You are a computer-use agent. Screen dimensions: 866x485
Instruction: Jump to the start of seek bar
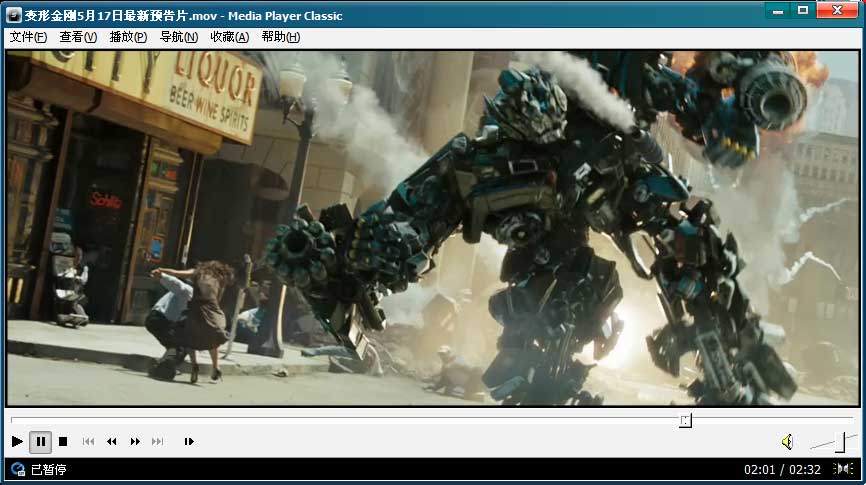pyautogui.click(x=12, y=420)
